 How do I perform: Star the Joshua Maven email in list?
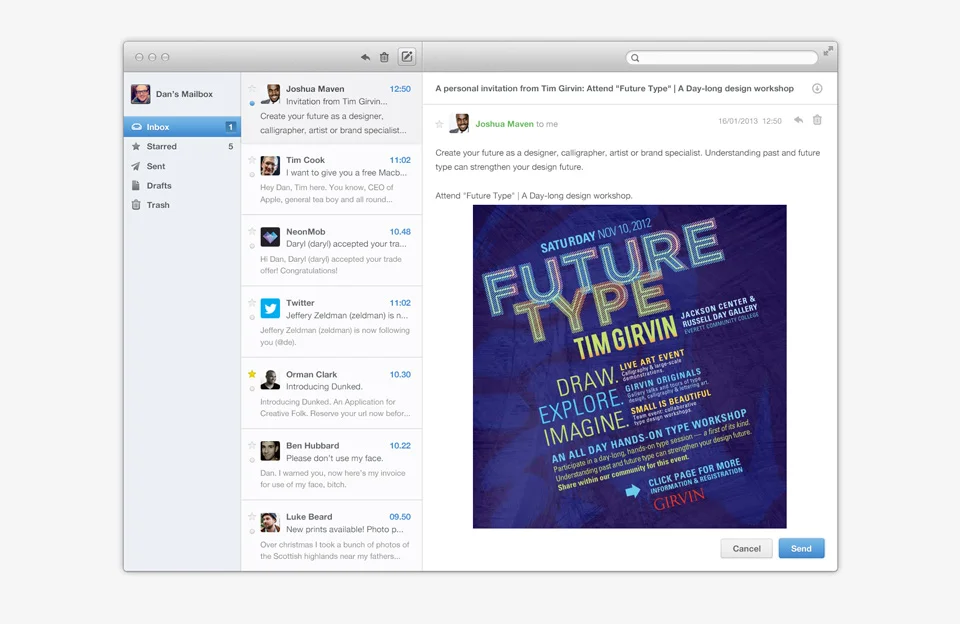[252, 89]
